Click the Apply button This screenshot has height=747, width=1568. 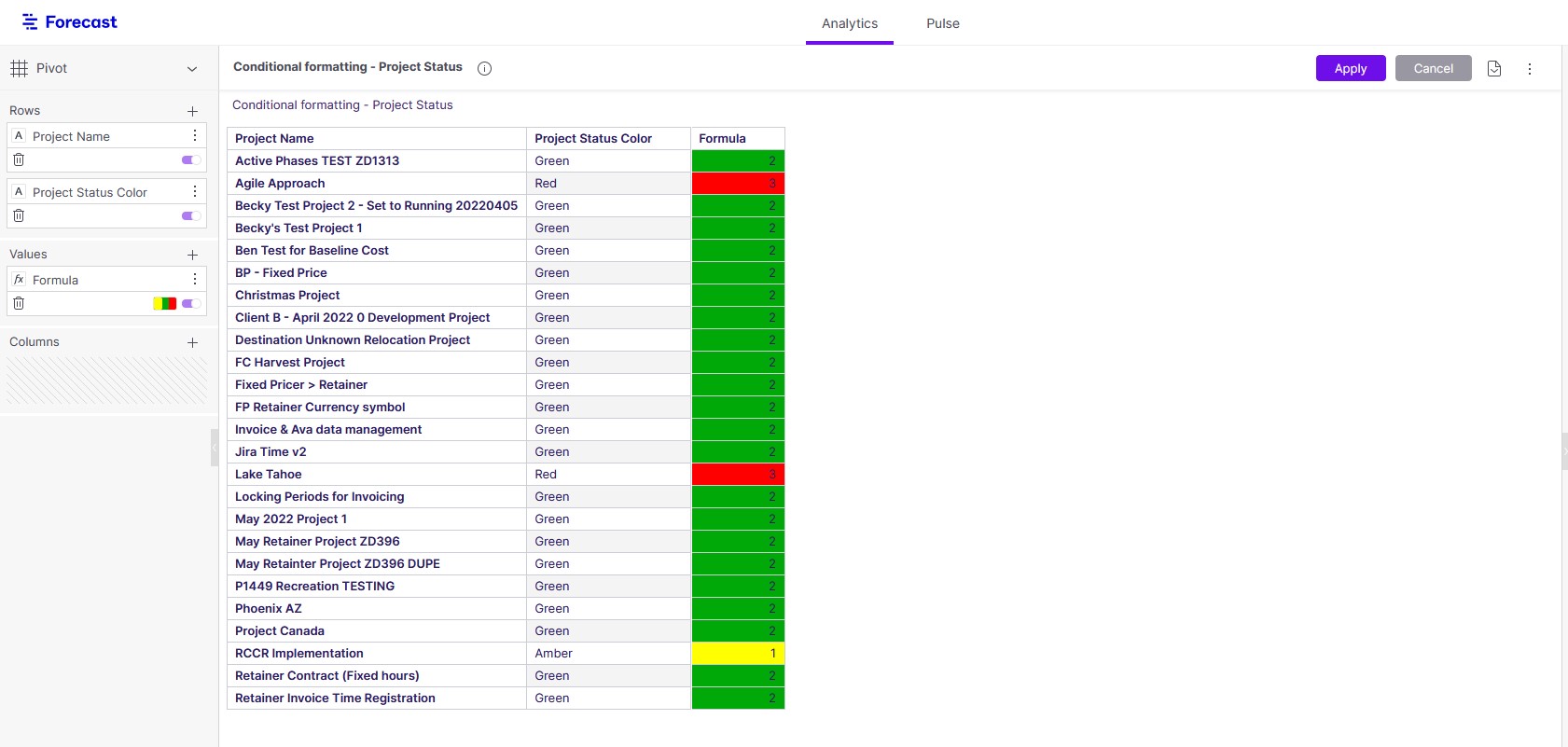pos(1351,68)
